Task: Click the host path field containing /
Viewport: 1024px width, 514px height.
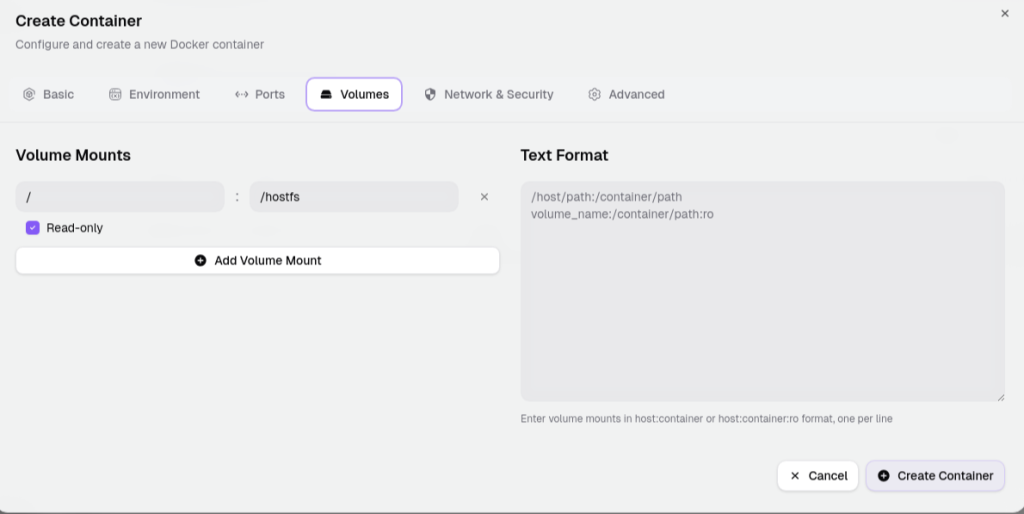Action: coord(120,197)
